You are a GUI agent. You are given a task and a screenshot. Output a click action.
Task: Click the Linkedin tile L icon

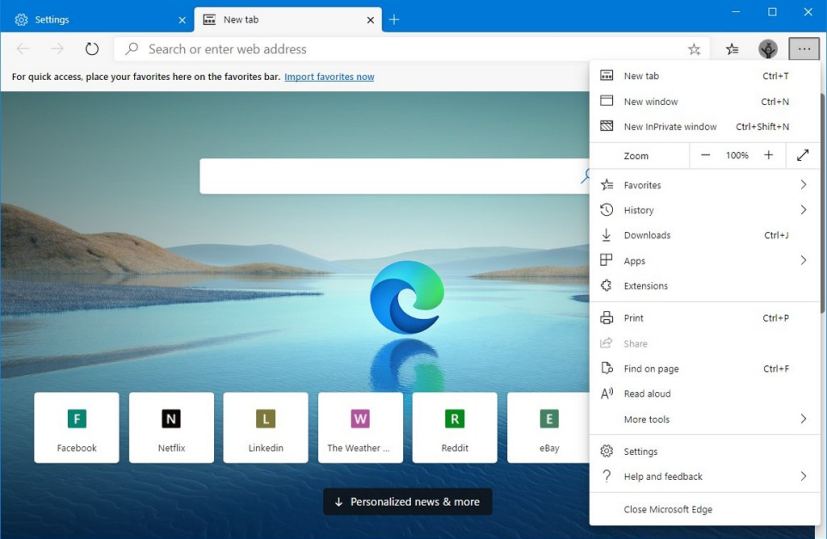(266, 419)
